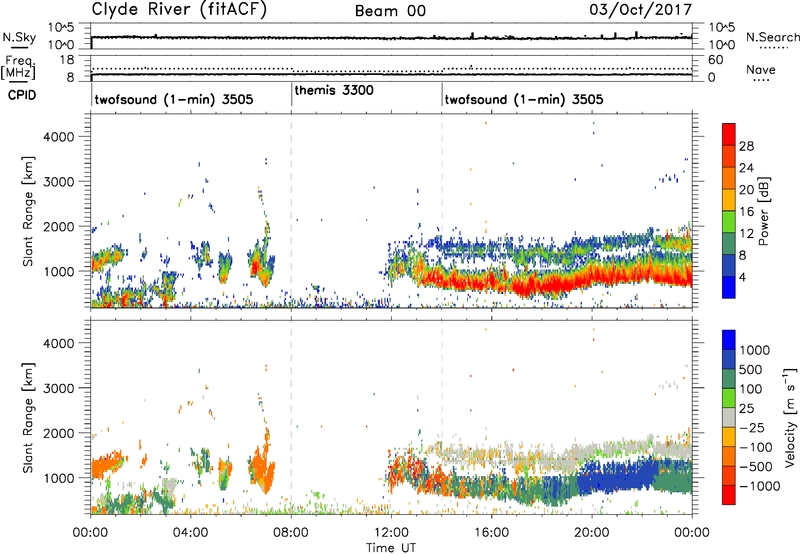800x554 pixels.
Task: Click the '12:00' time axis label
Action: [x=391, y=533]
